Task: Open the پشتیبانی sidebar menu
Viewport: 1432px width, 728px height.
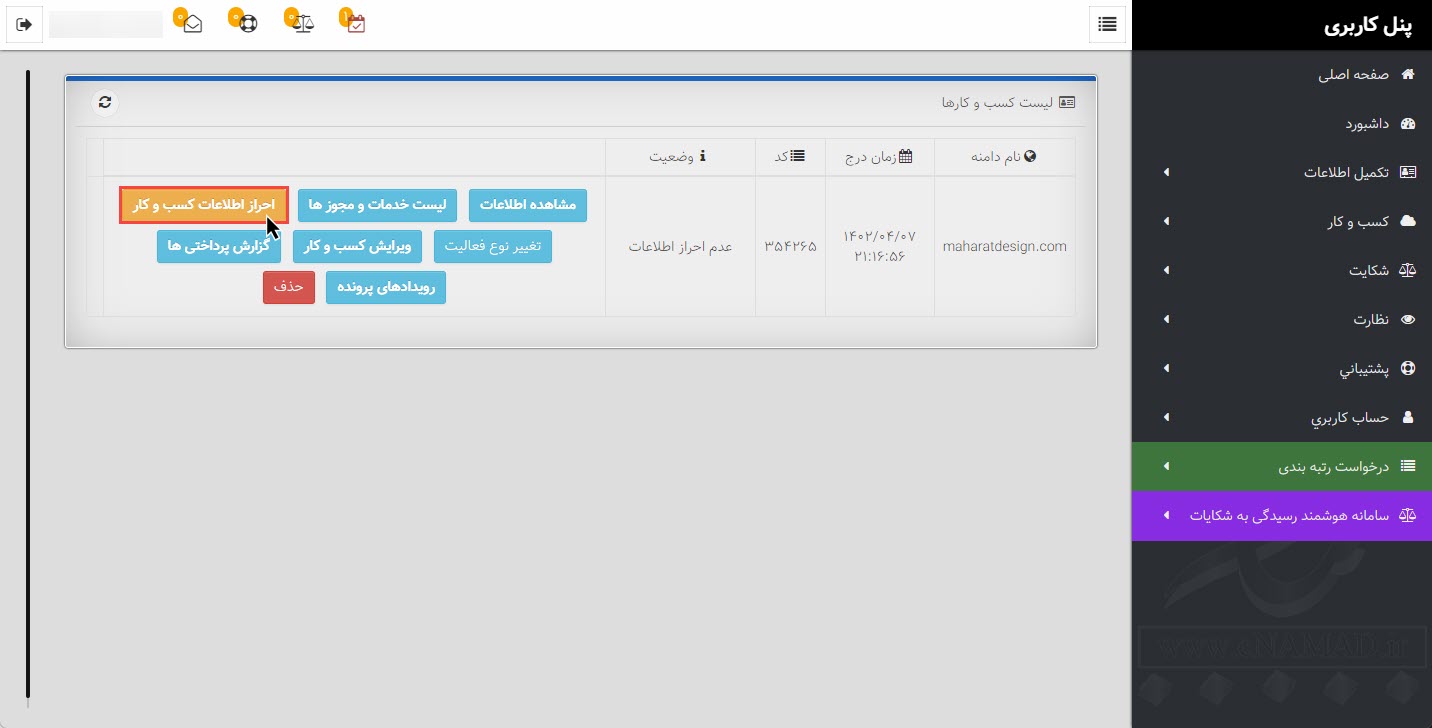Action: (x=1282, y=368)
